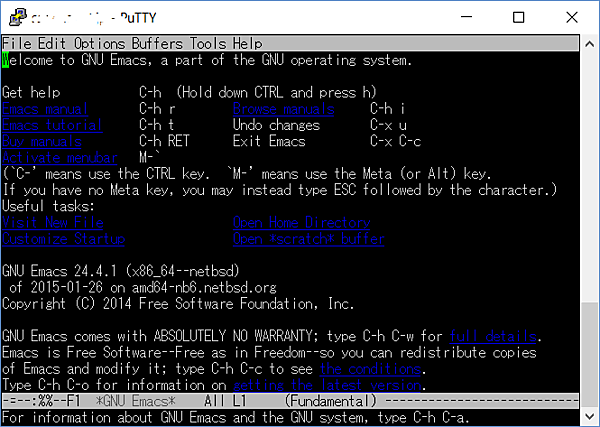Click the scrollbar thumb
This screenshot has height=427, width=600.
(x=590, y=354)
